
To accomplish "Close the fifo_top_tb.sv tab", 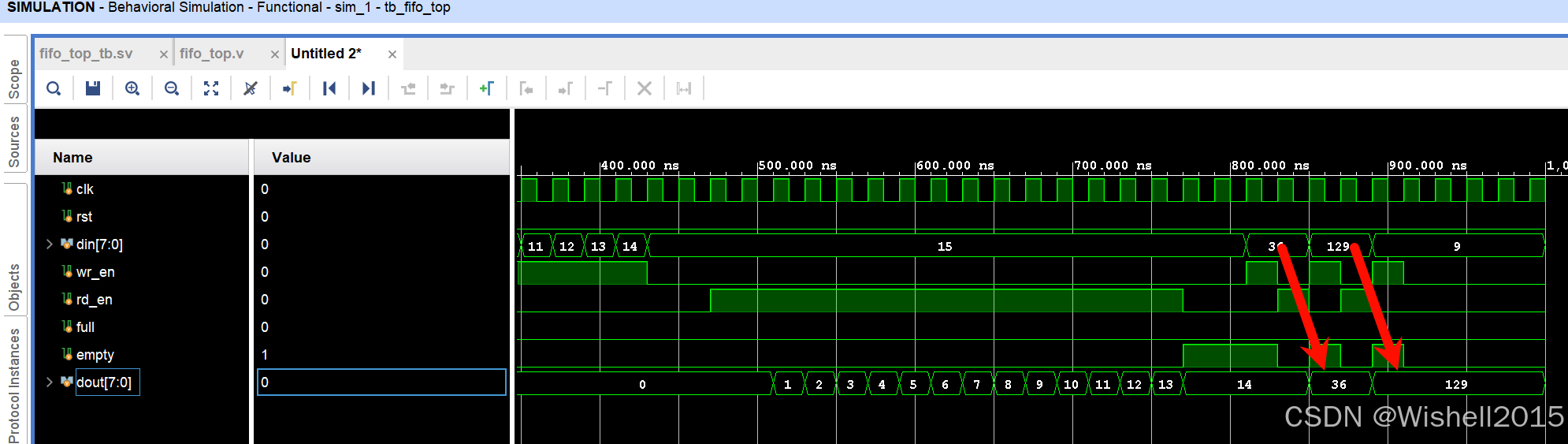I will click(164, 54).
